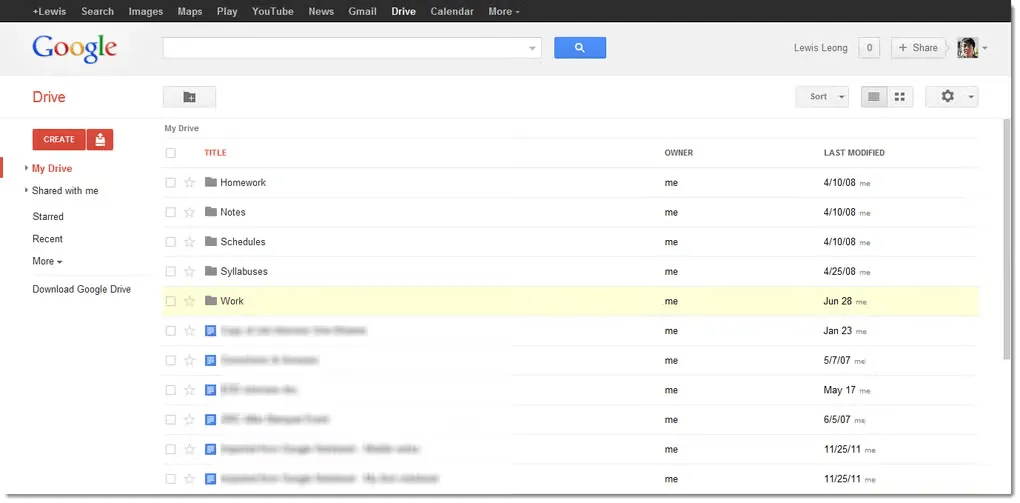
Task: Check the Notes folder checkbox
Action: [x=170, y=212]
